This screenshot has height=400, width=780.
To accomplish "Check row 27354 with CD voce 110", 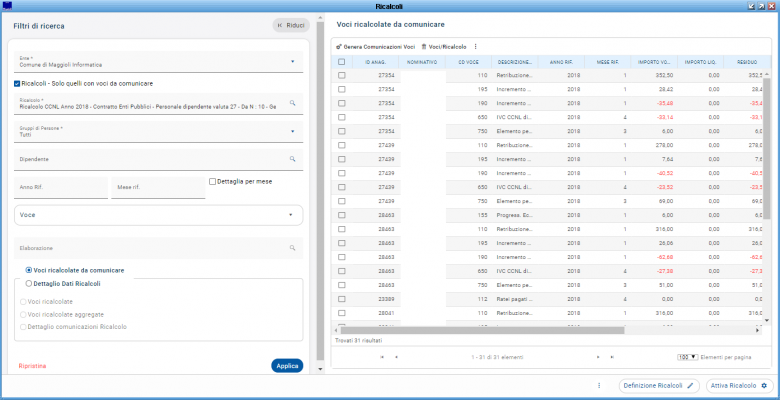I will [x=341, y=76].
